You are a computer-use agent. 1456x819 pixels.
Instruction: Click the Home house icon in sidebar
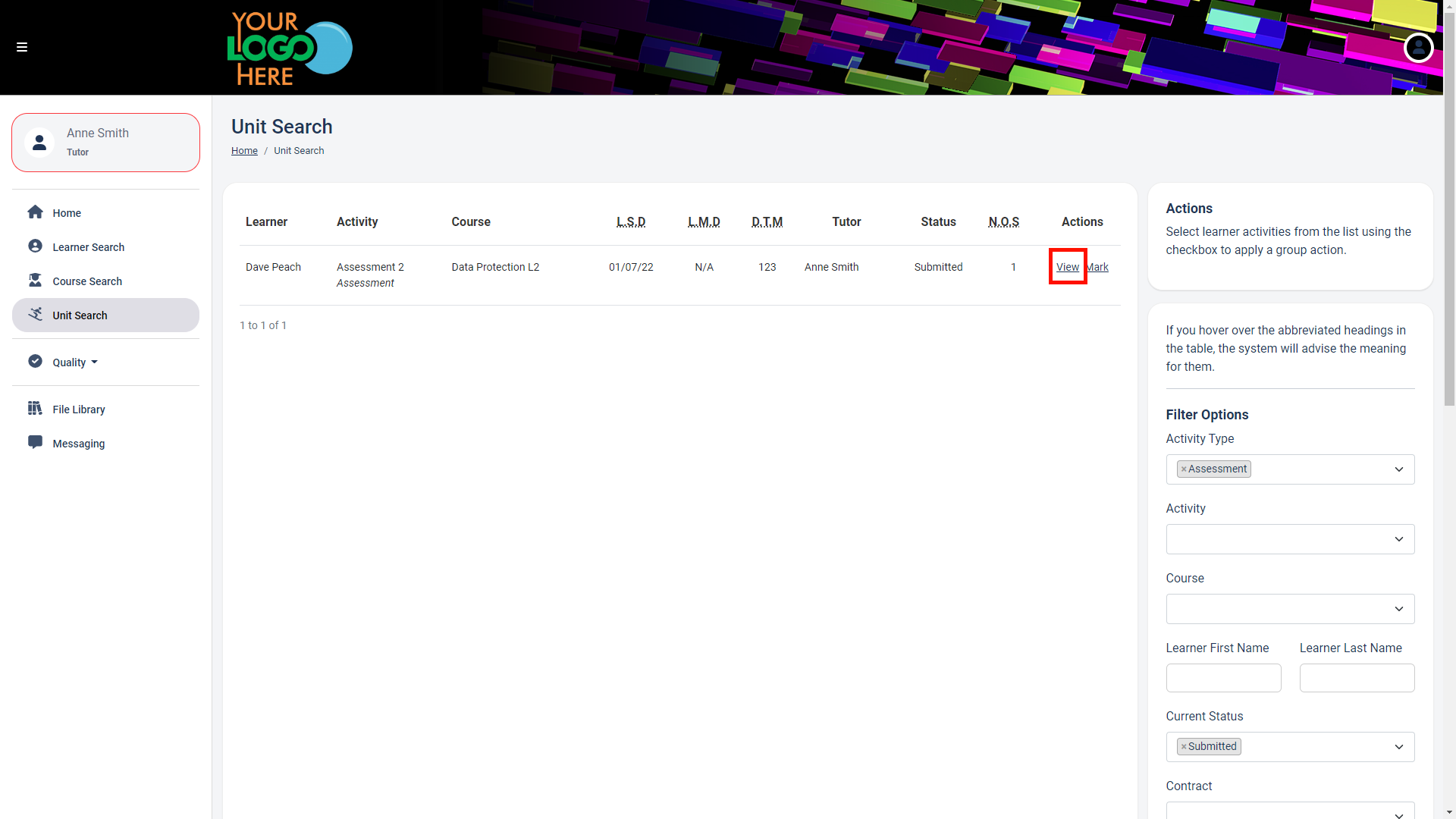click(x=35, y=212)
